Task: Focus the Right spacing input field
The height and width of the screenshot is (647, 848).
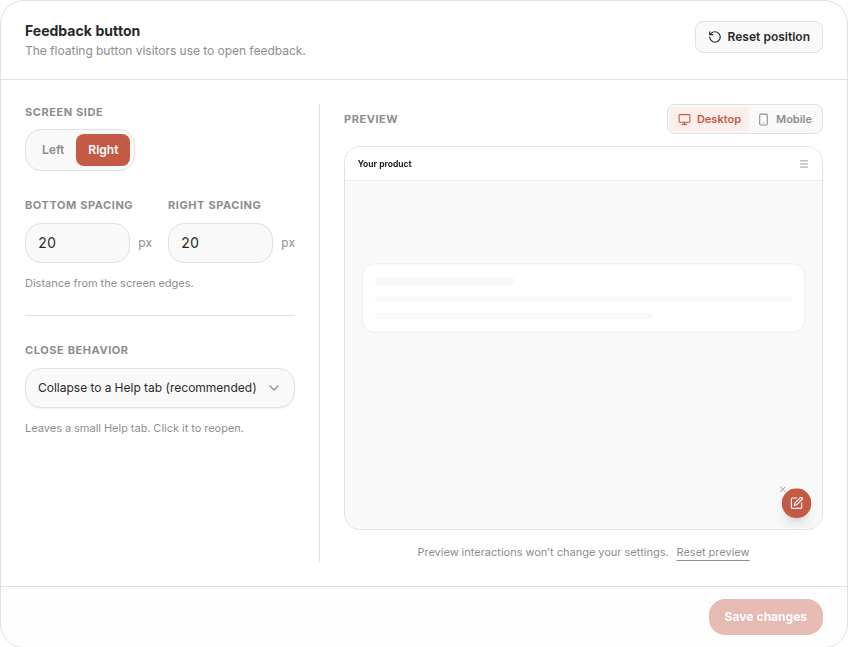Action: click(220, 243)
